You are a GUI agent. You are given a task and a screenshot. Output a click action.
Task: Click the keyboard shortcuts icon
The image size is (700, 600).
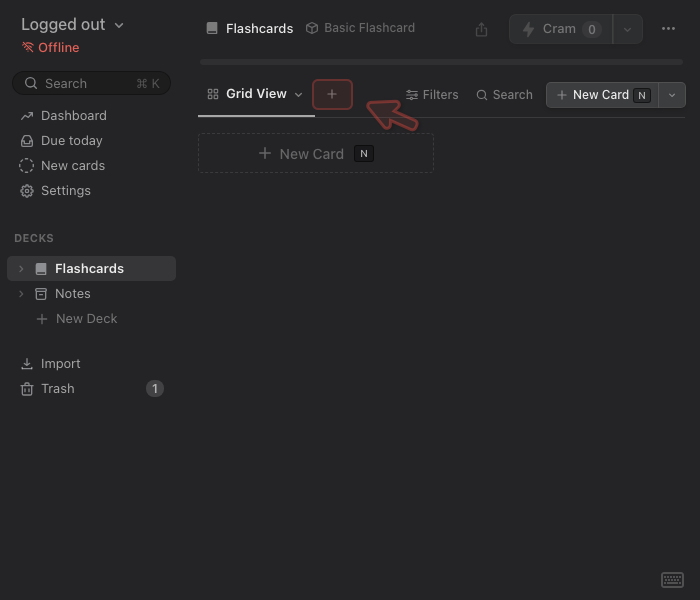click(672, 580)
